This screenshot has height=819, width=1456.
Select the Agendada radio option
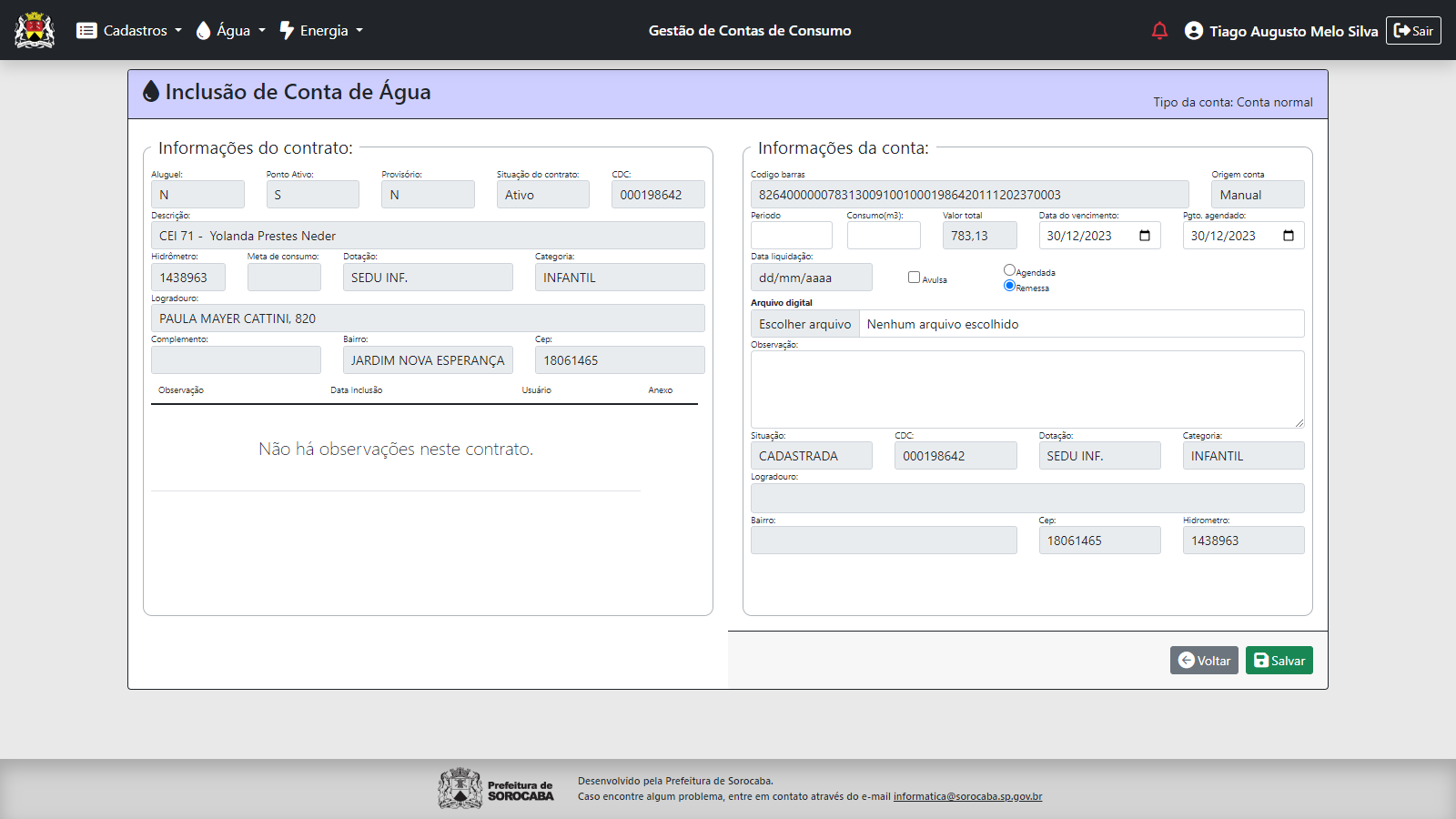pos(1009,270)
